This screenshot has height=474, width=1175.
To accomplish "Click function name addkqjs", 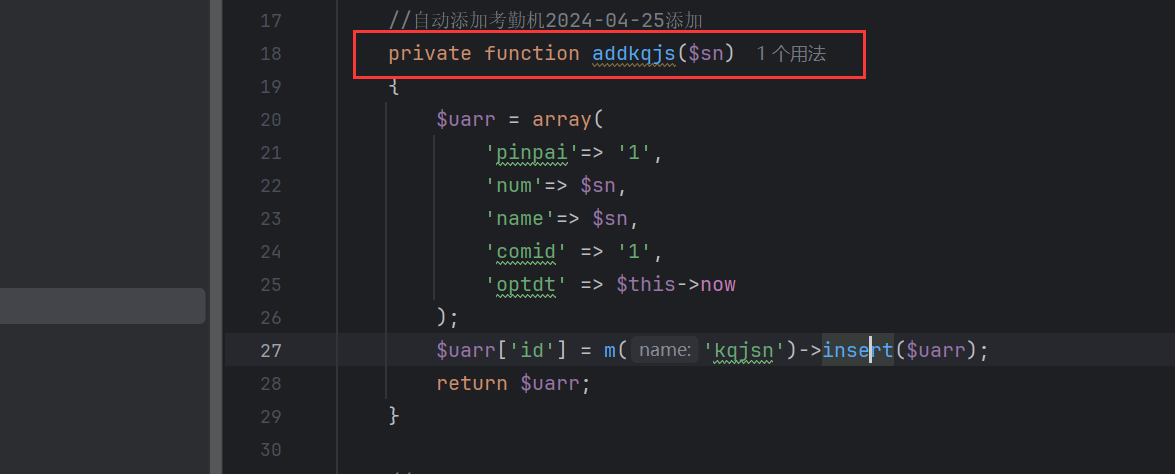I will tap(634, 54).
